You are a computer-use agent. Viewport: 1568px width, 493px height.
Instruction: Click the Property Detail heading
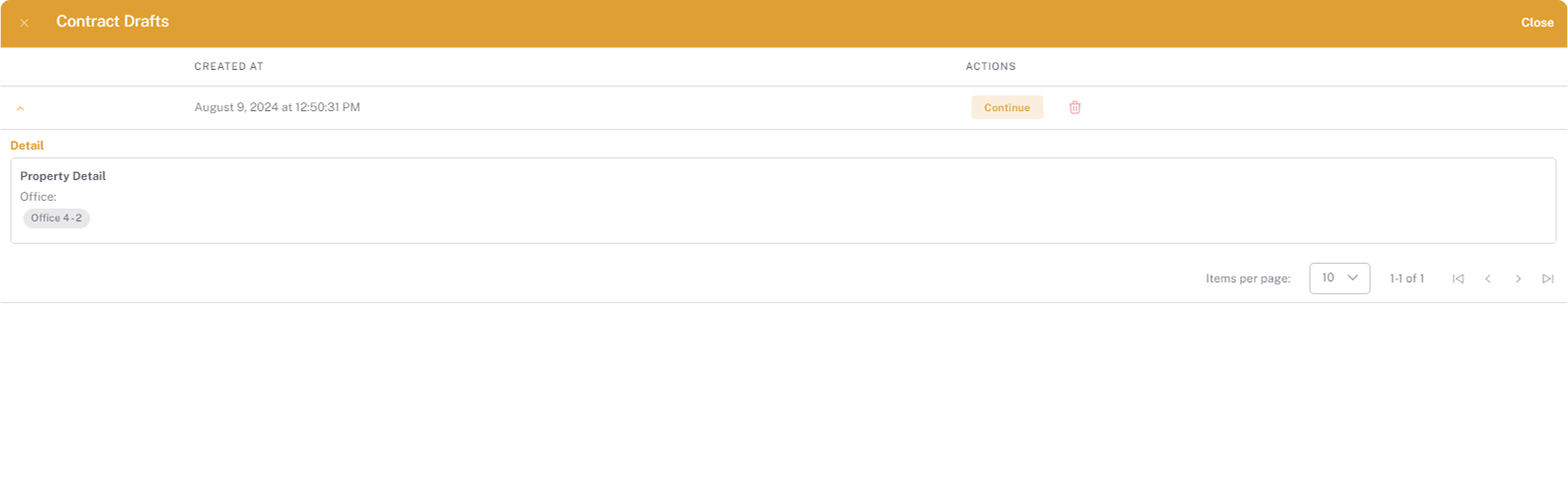[x=63, y=176]
